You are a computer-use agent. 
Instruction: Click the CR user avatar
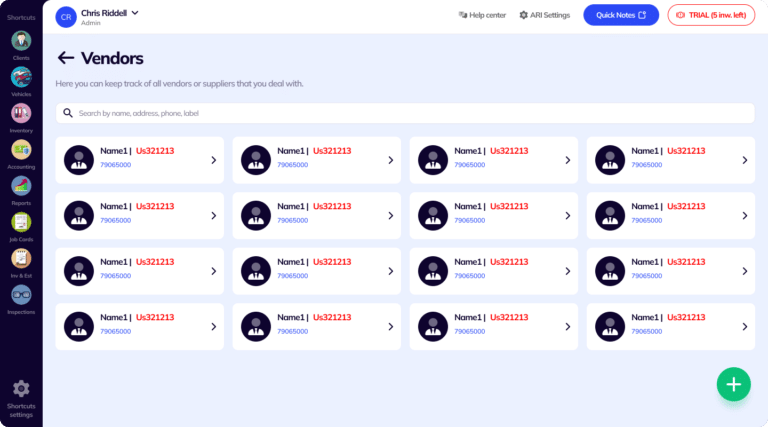tap(66, 16)
